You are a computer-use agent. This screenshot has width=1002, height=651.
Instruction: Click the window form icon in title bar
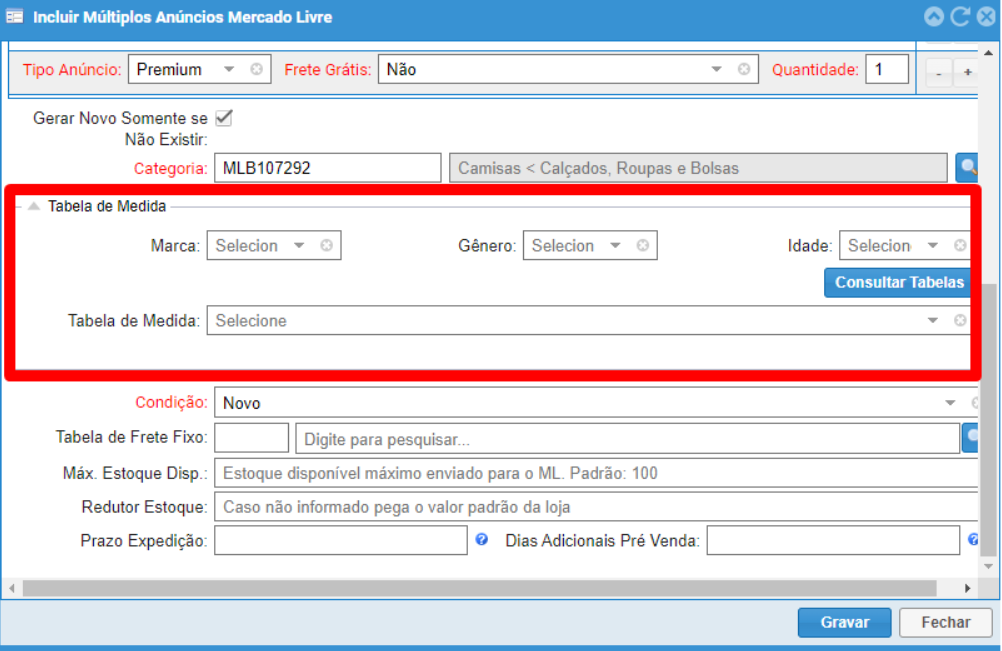click(14, 17)
